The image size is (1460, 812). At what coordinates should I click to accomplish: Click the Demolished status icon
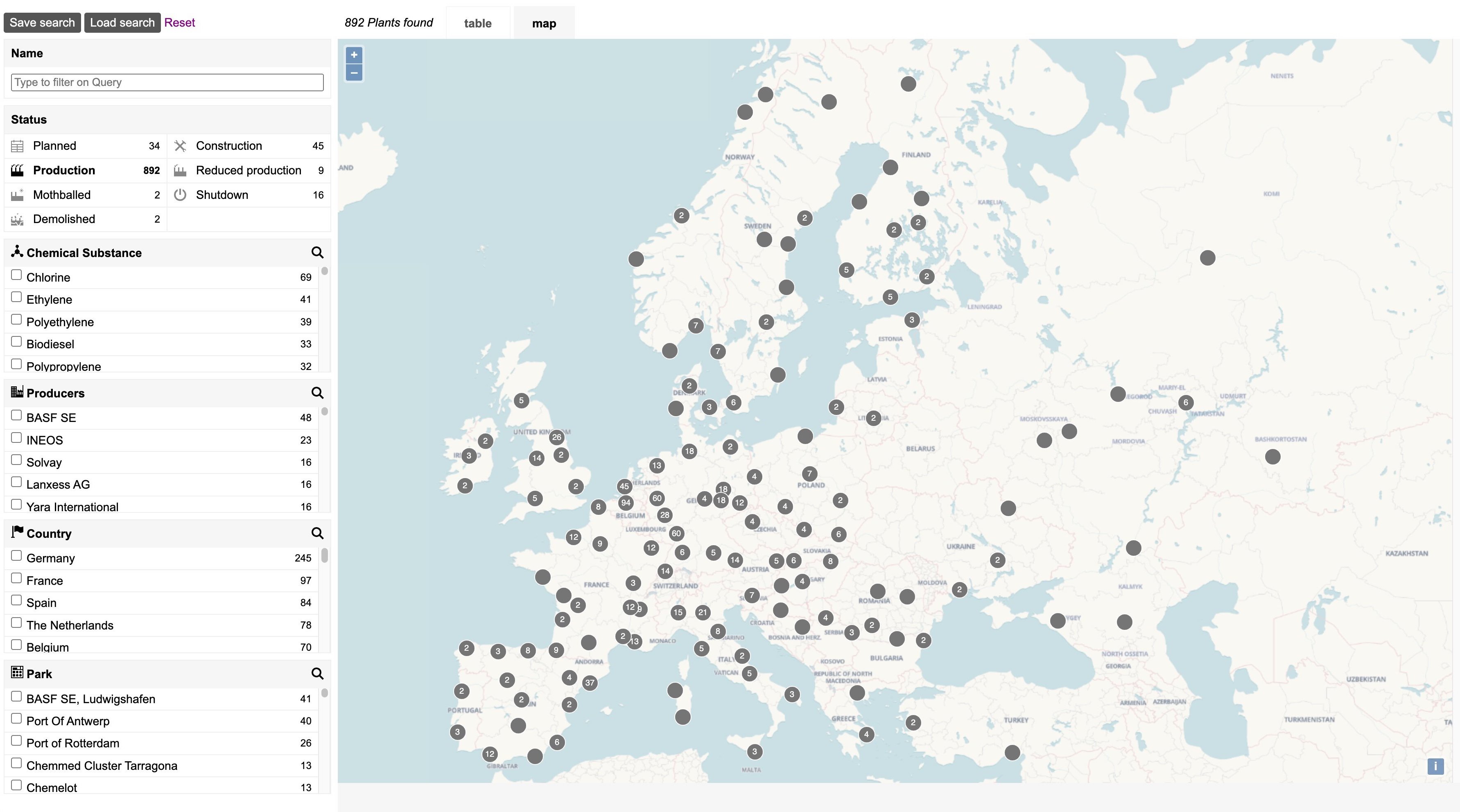tap(17, 219)
